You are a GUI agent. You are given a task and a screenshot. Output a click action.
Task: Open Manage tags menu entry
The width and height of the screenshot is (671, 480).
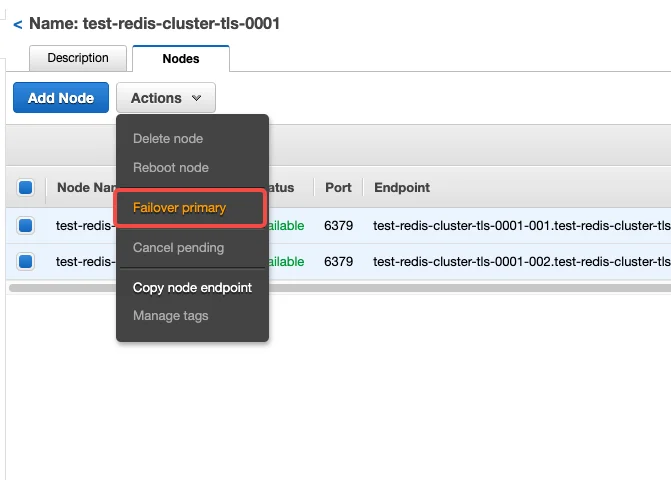coord(171,316)
